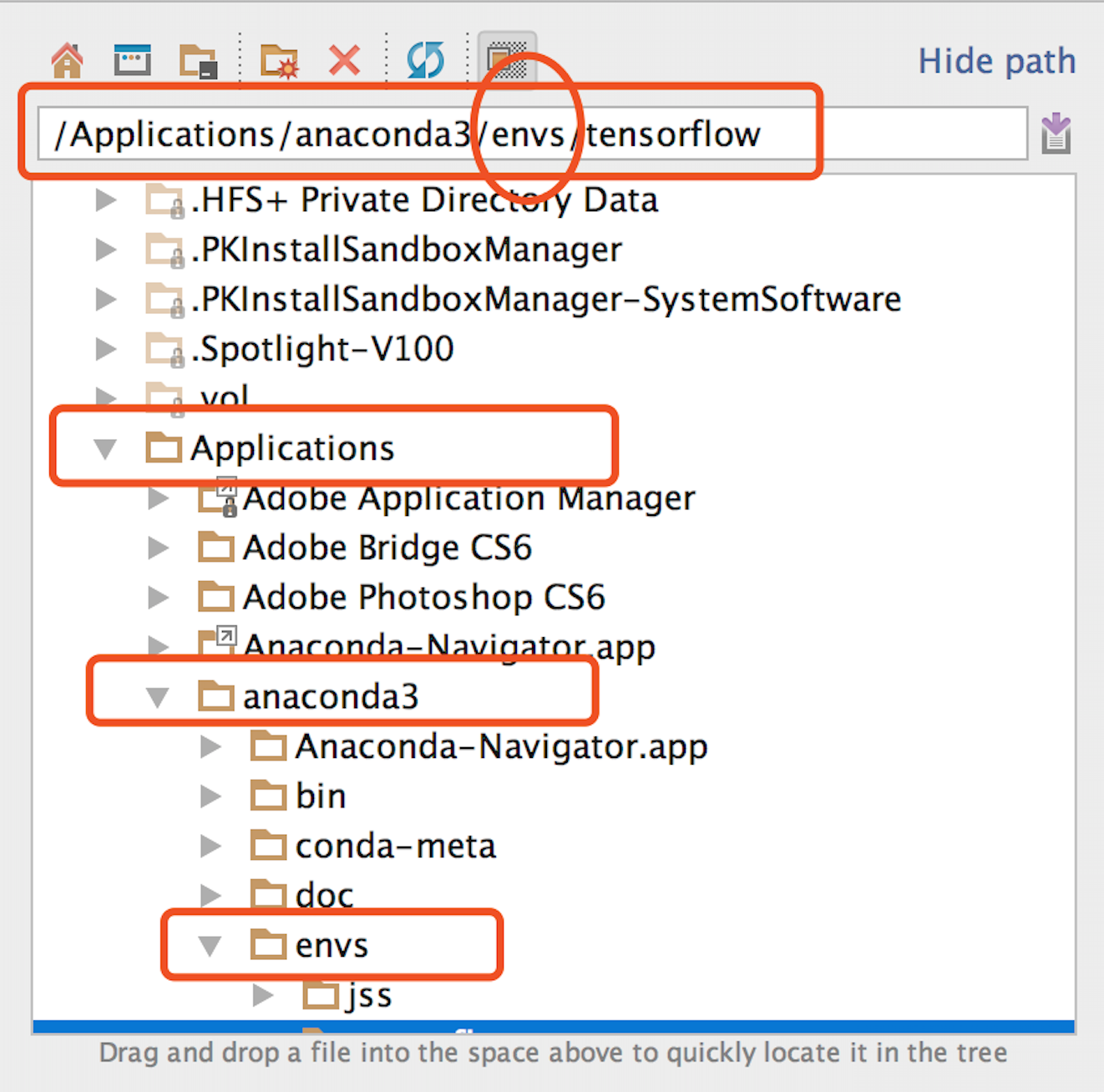
Task: Expand the jss folder
Action: pos(264,994)
